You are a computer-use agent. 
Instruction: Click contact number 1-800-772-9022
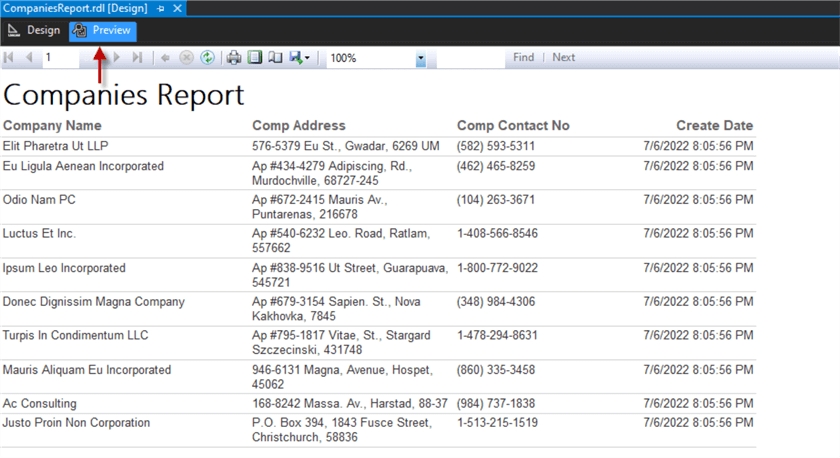[497, 268]
